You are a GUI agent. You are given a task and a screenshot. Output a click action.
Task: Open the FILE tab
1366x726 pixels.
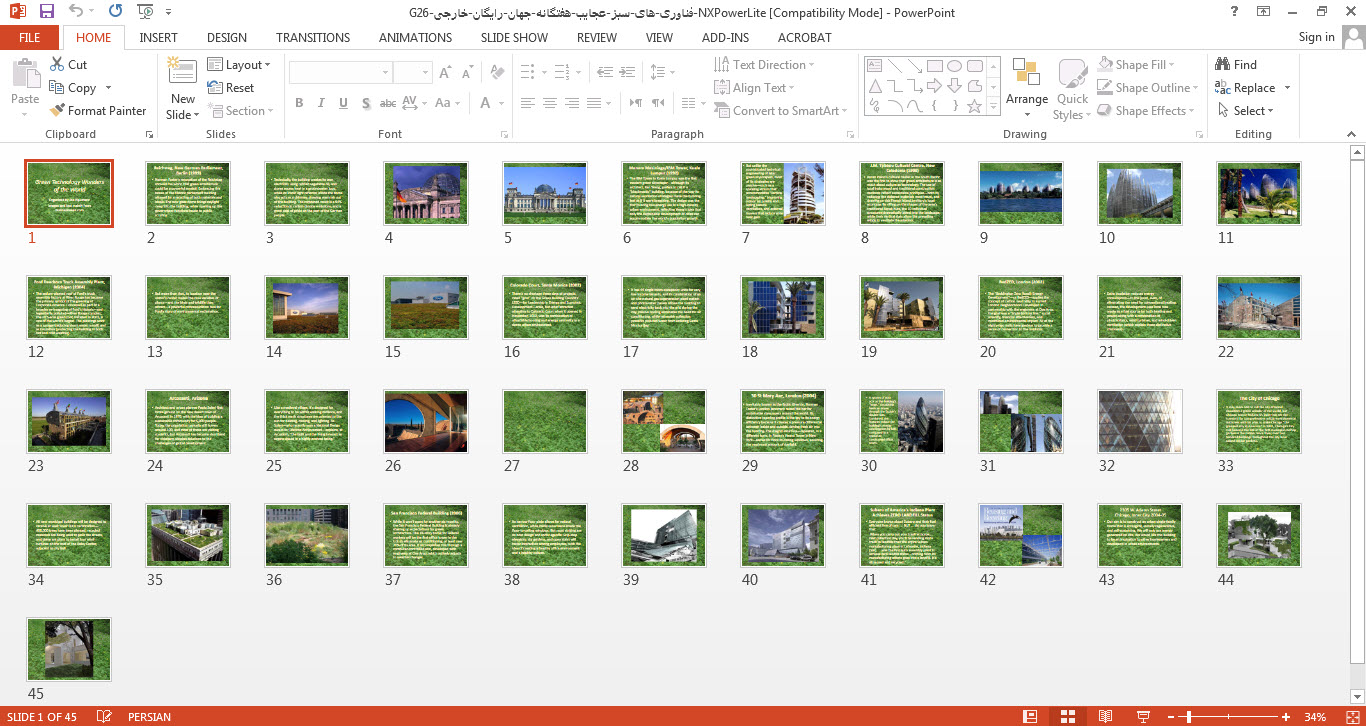[x=30, y=37]
